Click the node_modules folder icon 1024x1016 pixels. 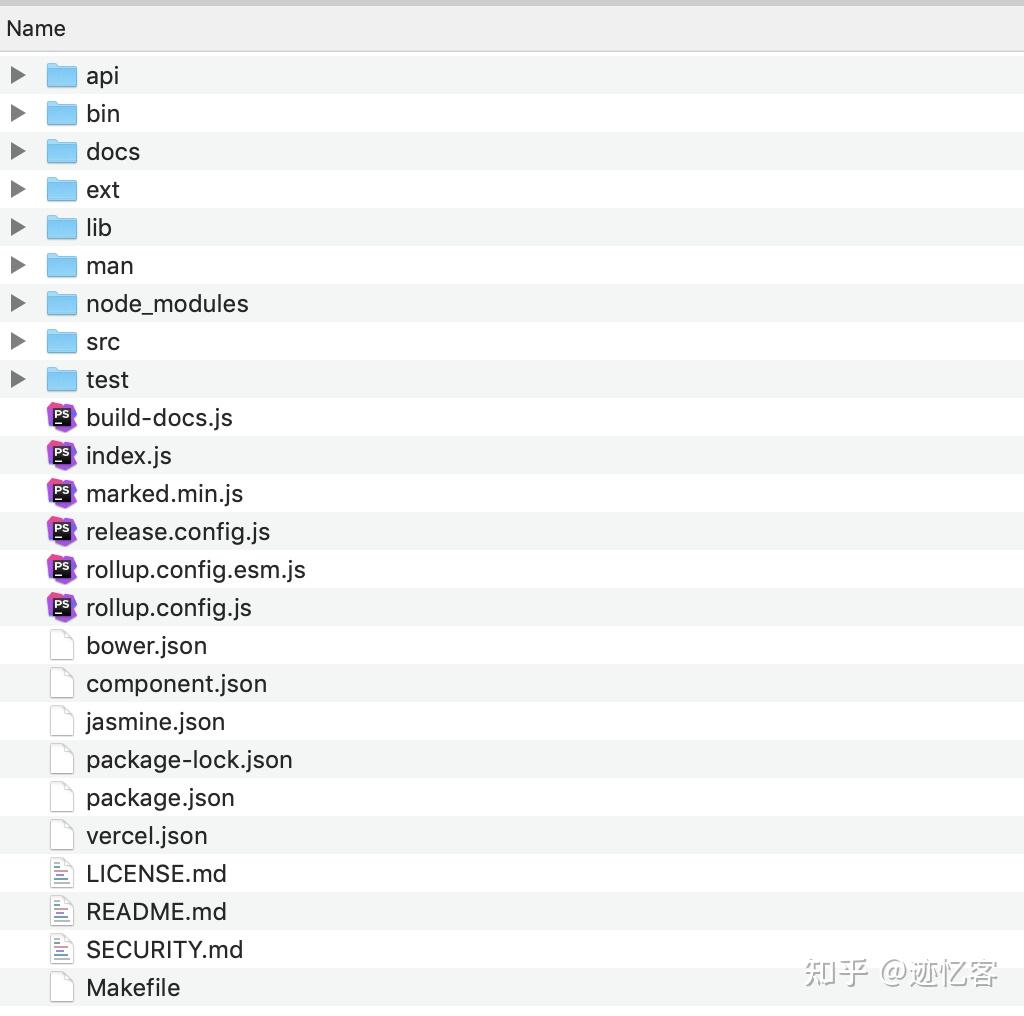point(61,303)
